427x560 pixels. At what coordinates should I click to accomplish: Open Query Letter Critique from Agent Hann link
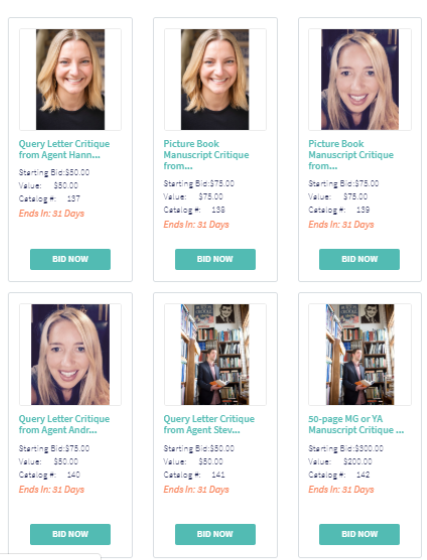click(x=64, y=149)
